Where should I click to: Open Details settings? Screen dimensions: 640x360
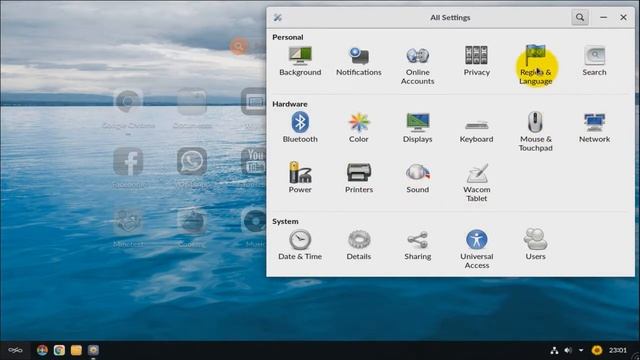coord(359,245)
